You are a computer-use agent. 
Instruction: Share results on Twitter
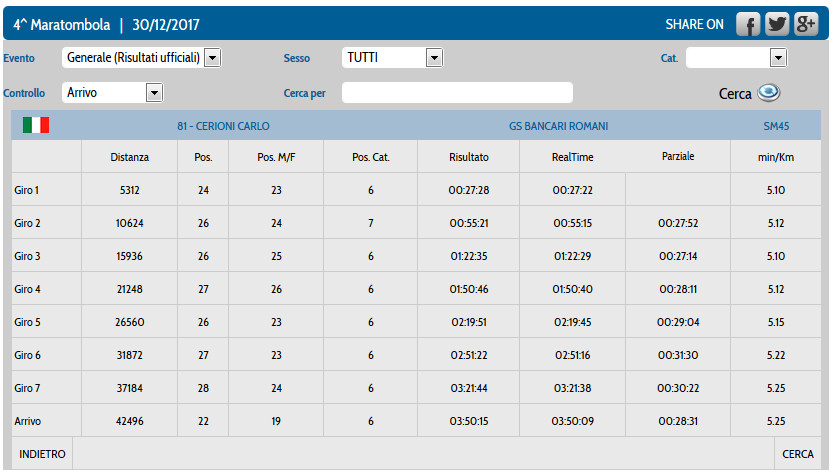coord(777,25)
